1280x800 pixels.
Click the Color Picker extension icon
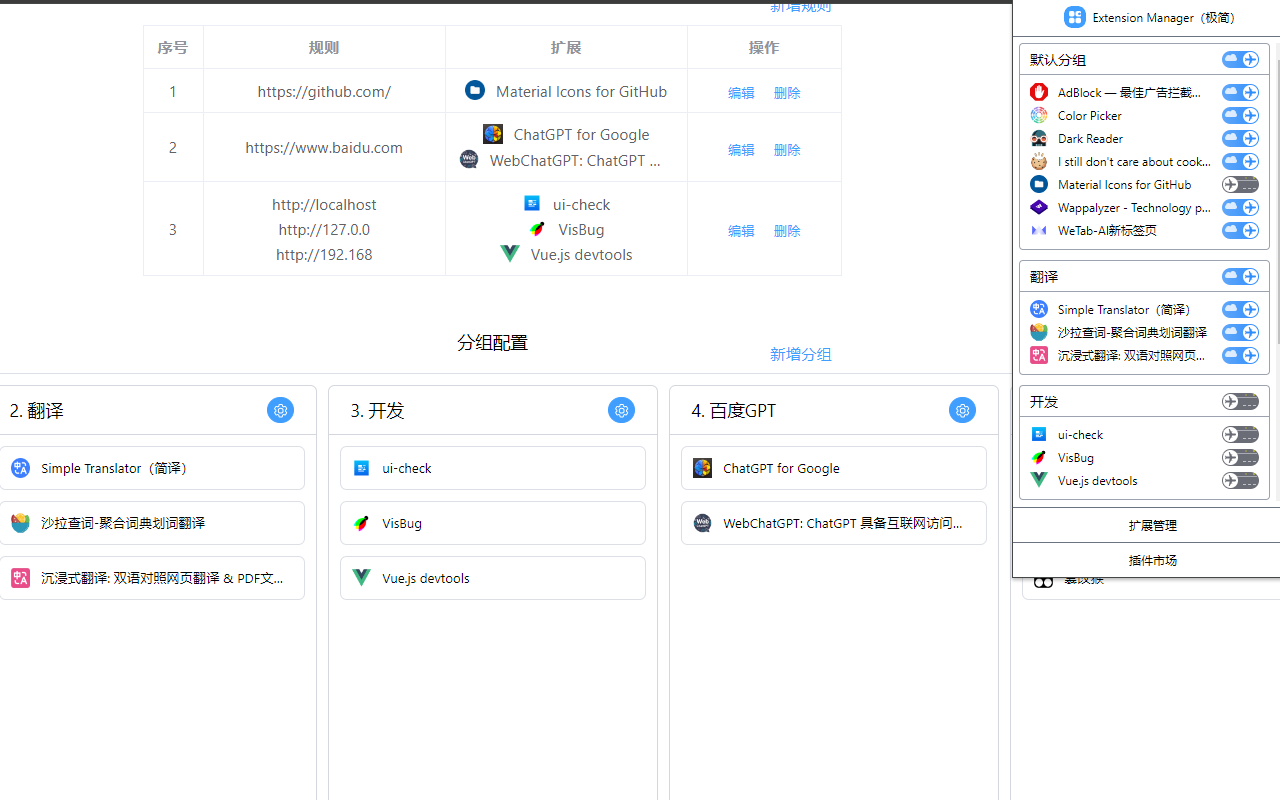coord(1039,115)
